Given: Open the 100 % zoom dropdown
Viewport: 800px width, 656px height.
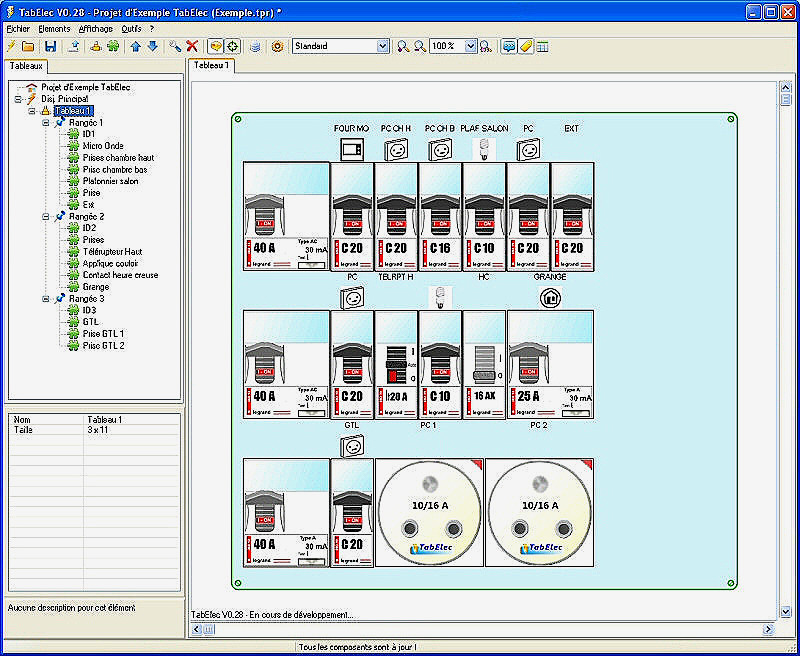Looking at the screenshot, I should pos(471,46).
